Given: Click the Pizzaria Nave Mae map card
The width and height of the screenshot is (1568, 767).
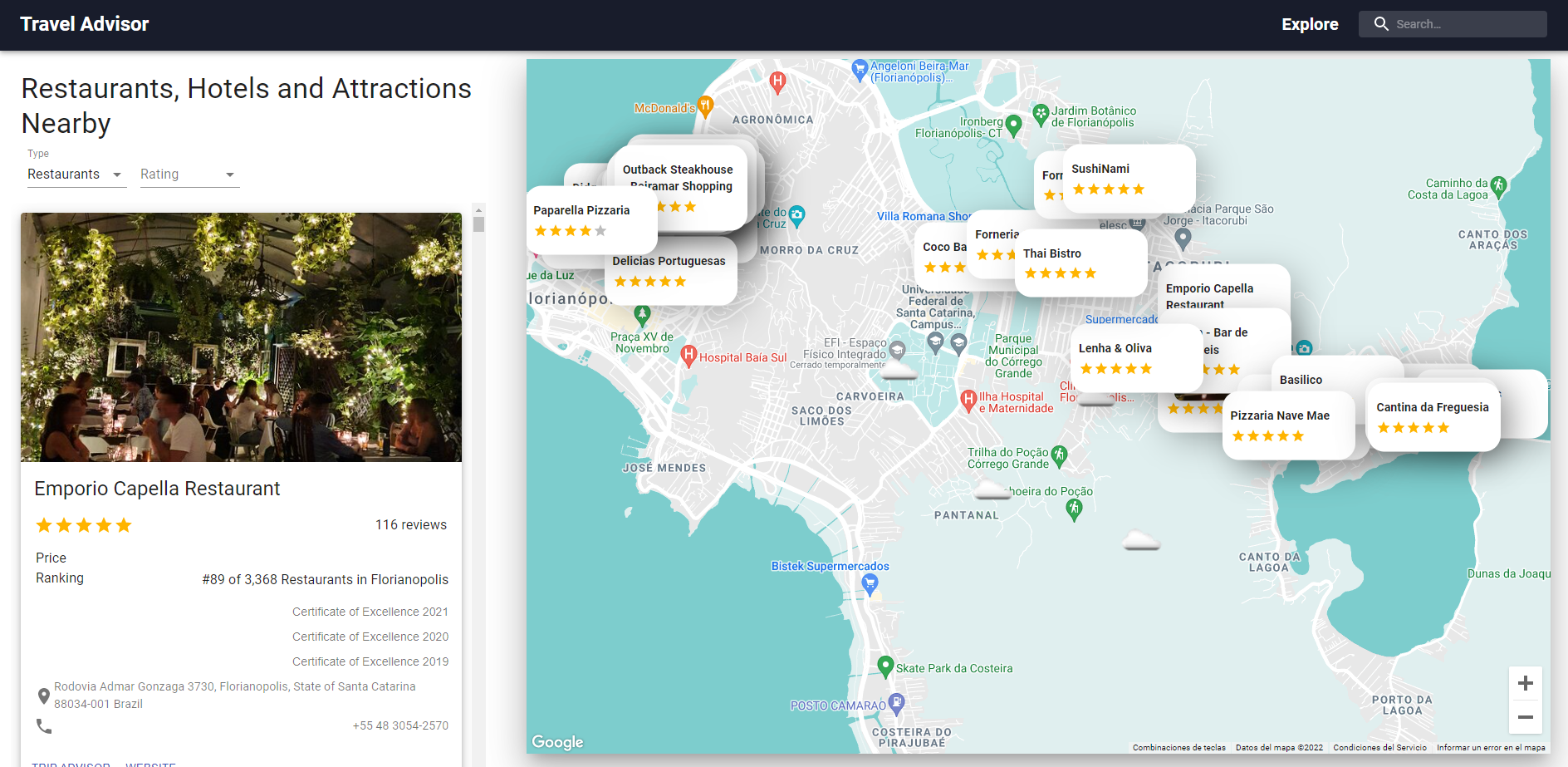Looking at the screenshot, I should (1288, 425).
